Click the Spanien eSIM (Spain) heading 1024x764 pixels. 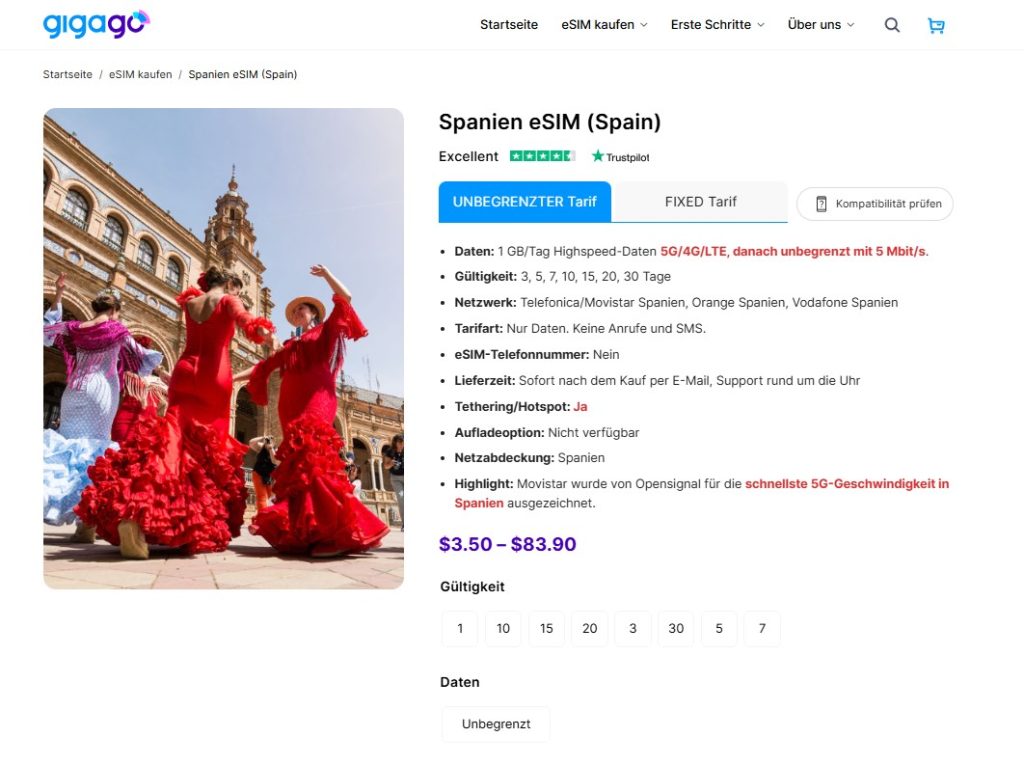[x=550, y=122]
